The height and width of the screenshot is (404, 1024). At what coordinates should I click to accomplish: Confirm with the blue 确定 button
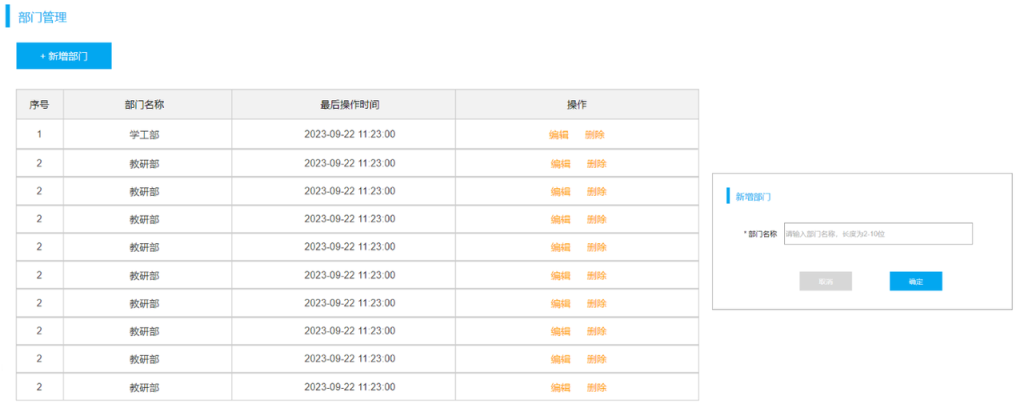(915, 282)
